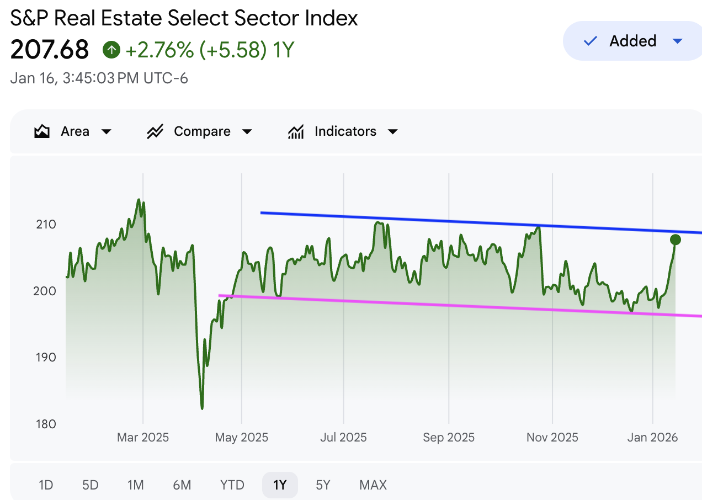Click the Compare lines icon
This screenshot has width=702, height=500.
pyautogui.click(x=155, y=132)
